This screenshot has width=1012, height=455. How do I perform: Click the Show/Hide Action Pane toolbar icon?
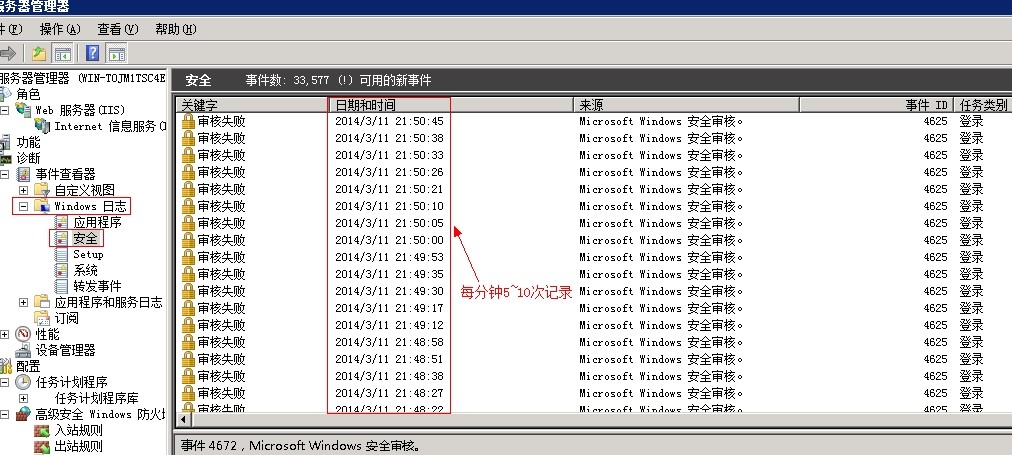(117, 53)
